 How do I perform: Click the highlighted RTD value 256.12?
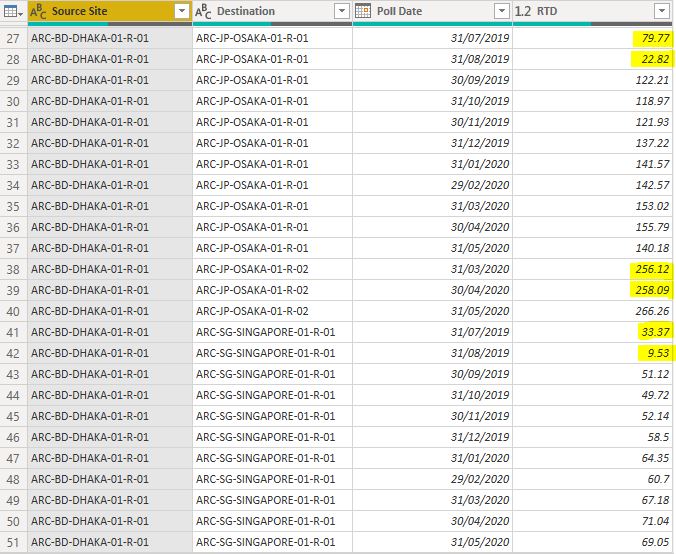click(653, 269)
